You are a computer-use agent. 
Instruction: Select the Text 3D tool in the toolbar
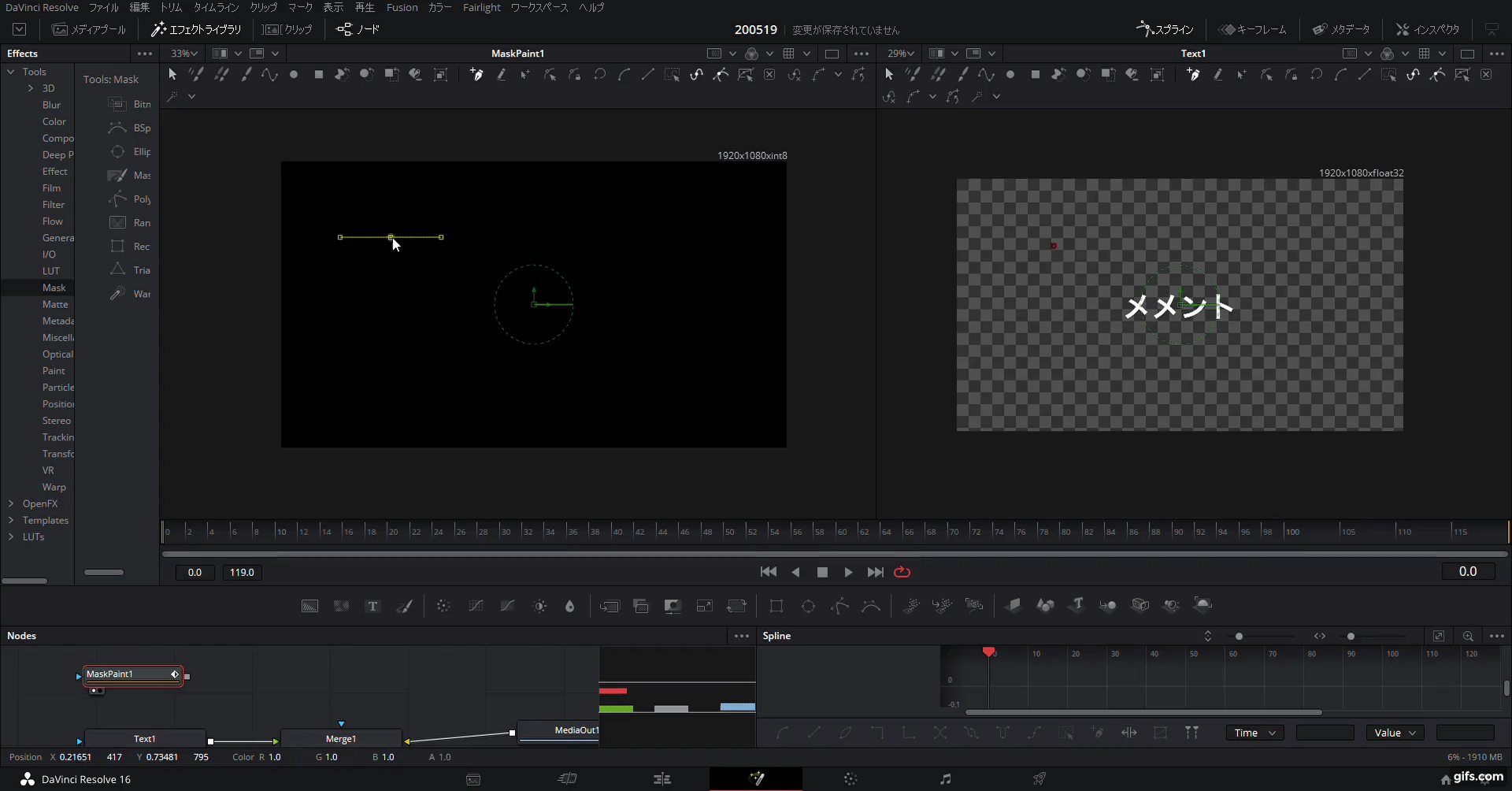(x=1077, y=605)
